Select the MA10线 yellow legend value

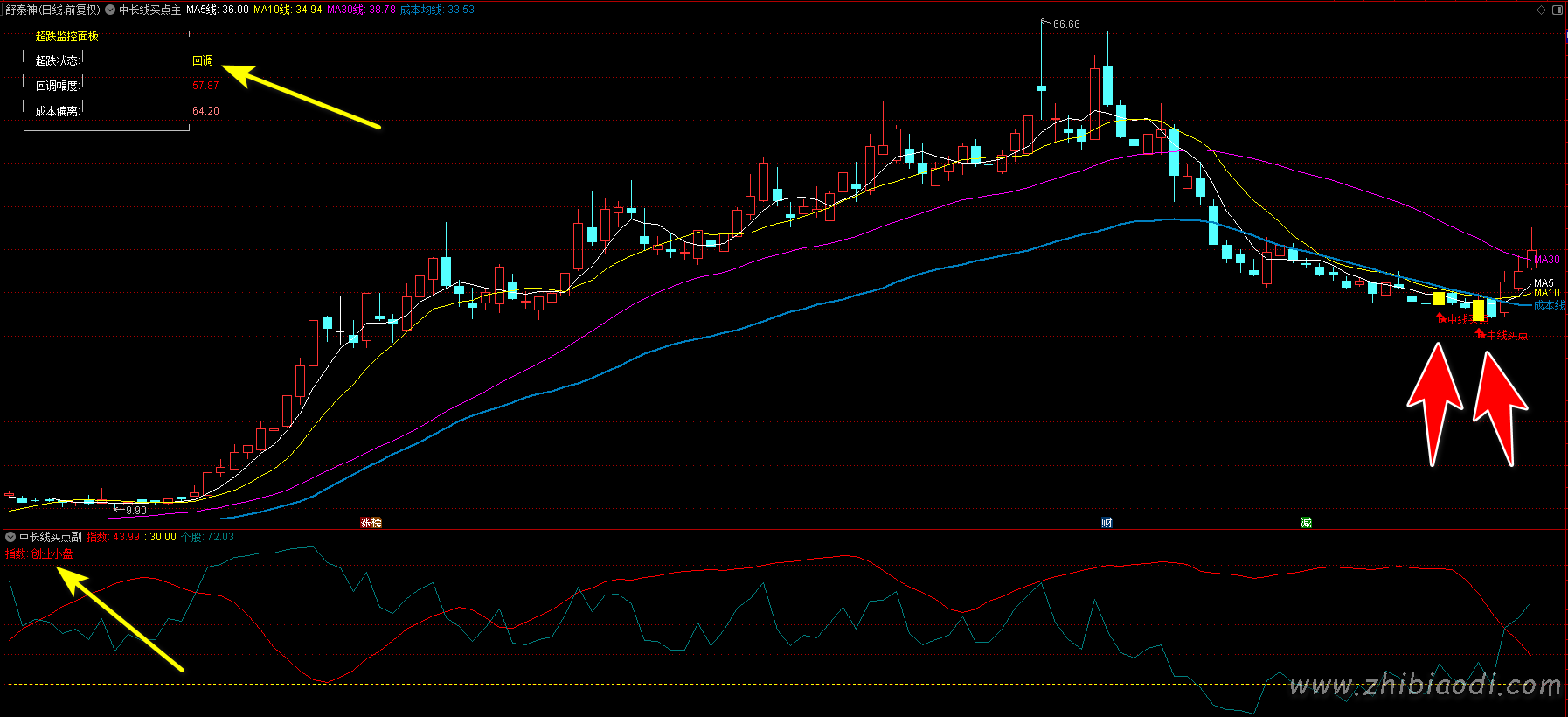tap(288, 10)
